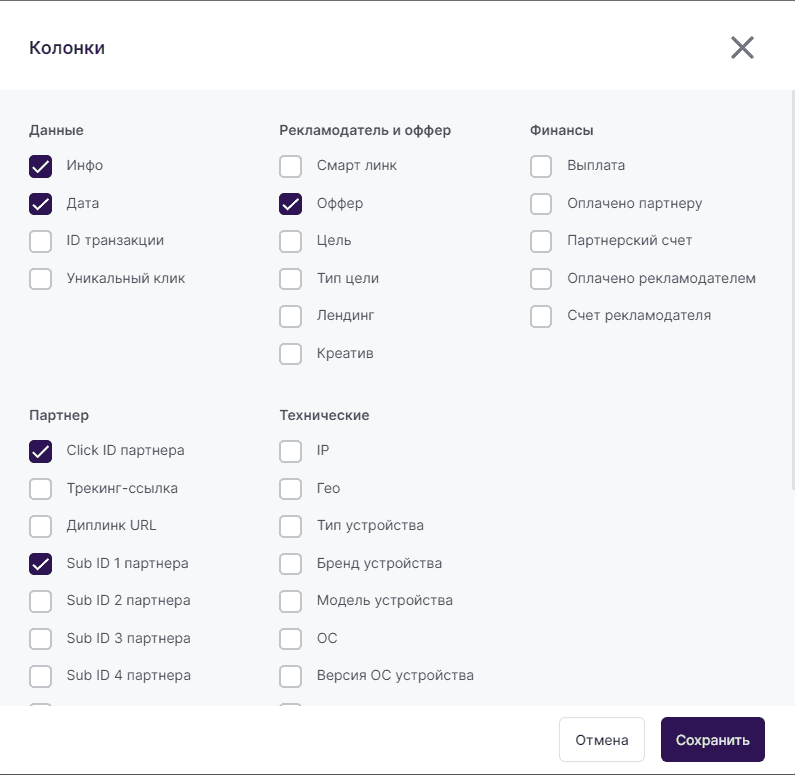The image size is (795, 775).
Task: Check the Выплата checkbox
Action: click(541, 166)
